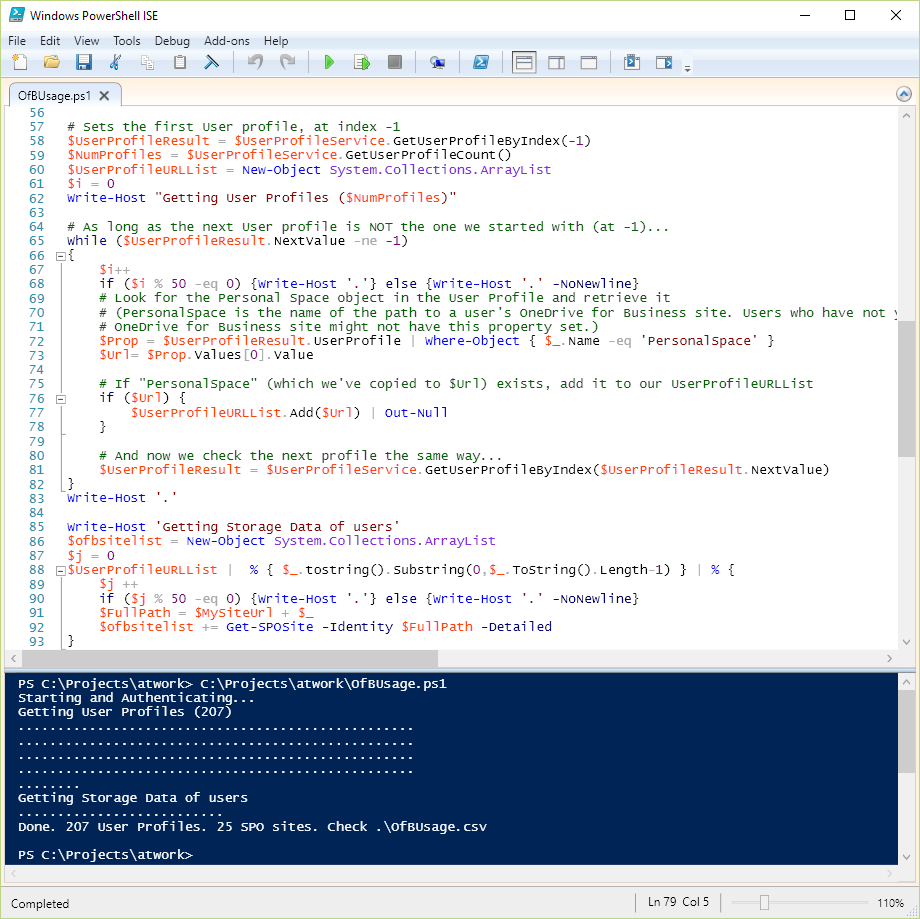Save the script with the floppy disk icon

tap(84, 62)
